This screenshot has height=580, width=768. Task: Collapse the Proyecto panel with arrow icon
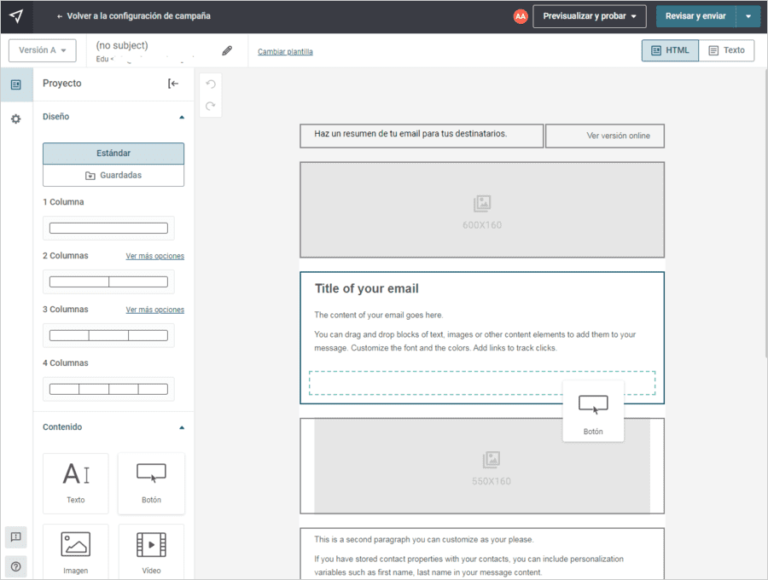tap(173, 83)
